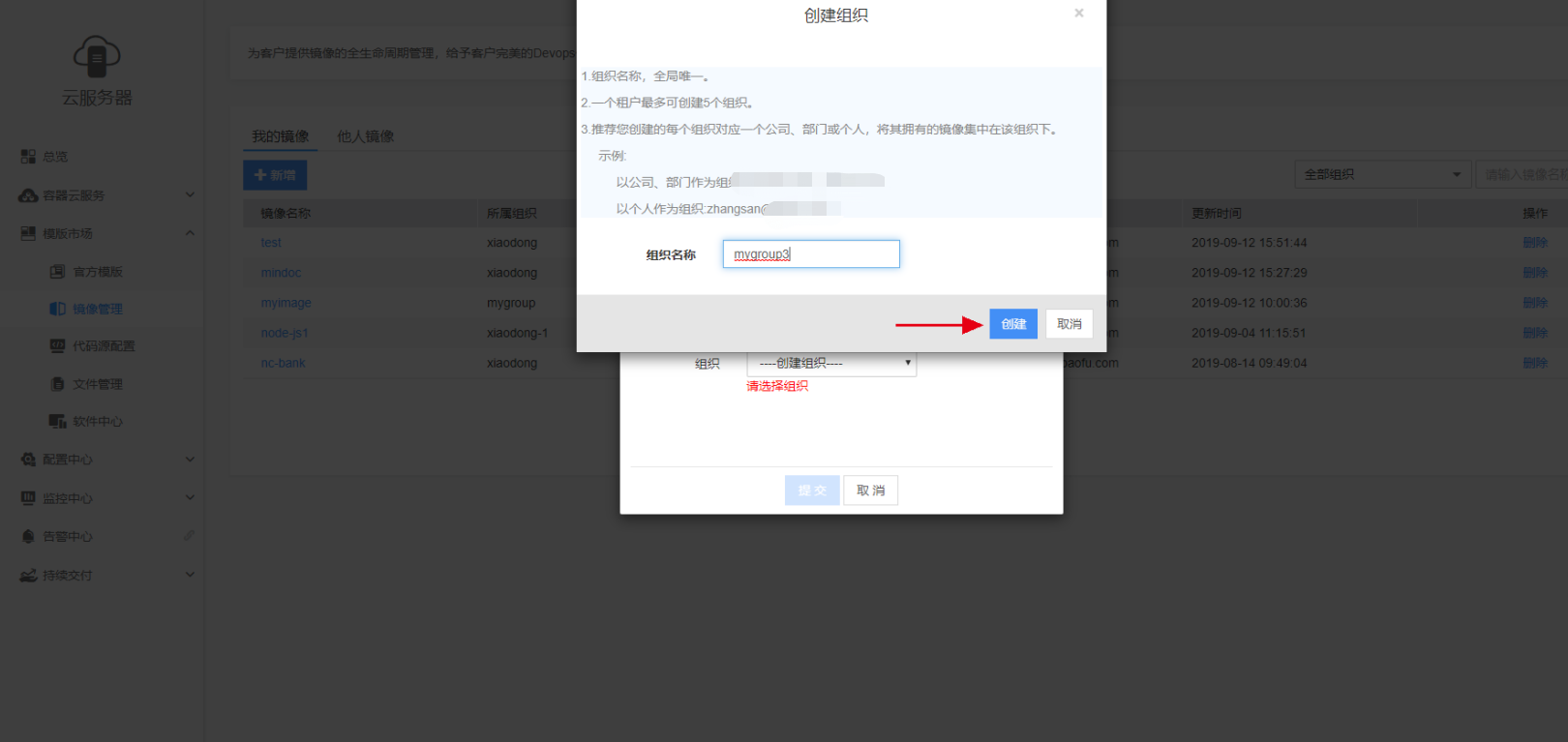Image resolution: width=1568 pixels, height=742 pixels.
Task: Open the nc-bank image link
Action: tap(283, 363)
